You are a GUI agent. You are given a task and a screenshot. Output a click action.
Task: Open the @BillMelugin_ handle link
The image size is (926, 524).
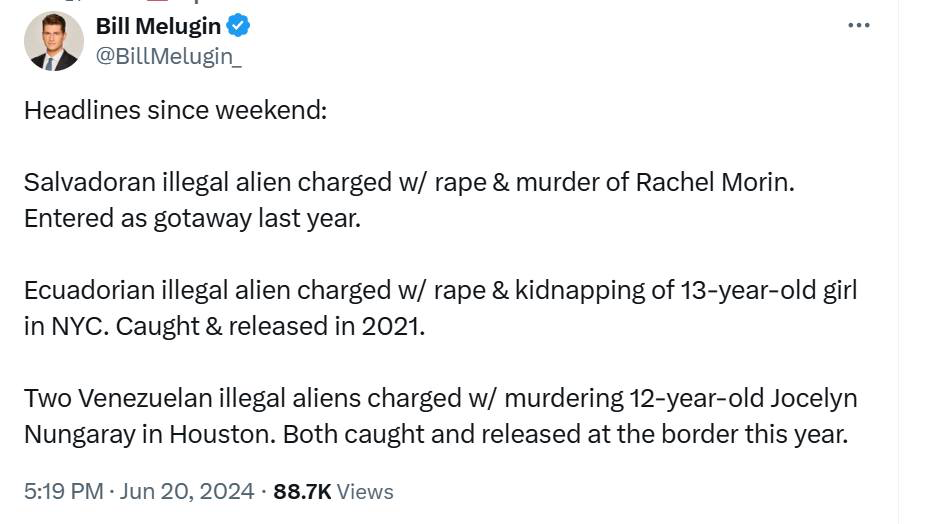(x=168, y=57)
